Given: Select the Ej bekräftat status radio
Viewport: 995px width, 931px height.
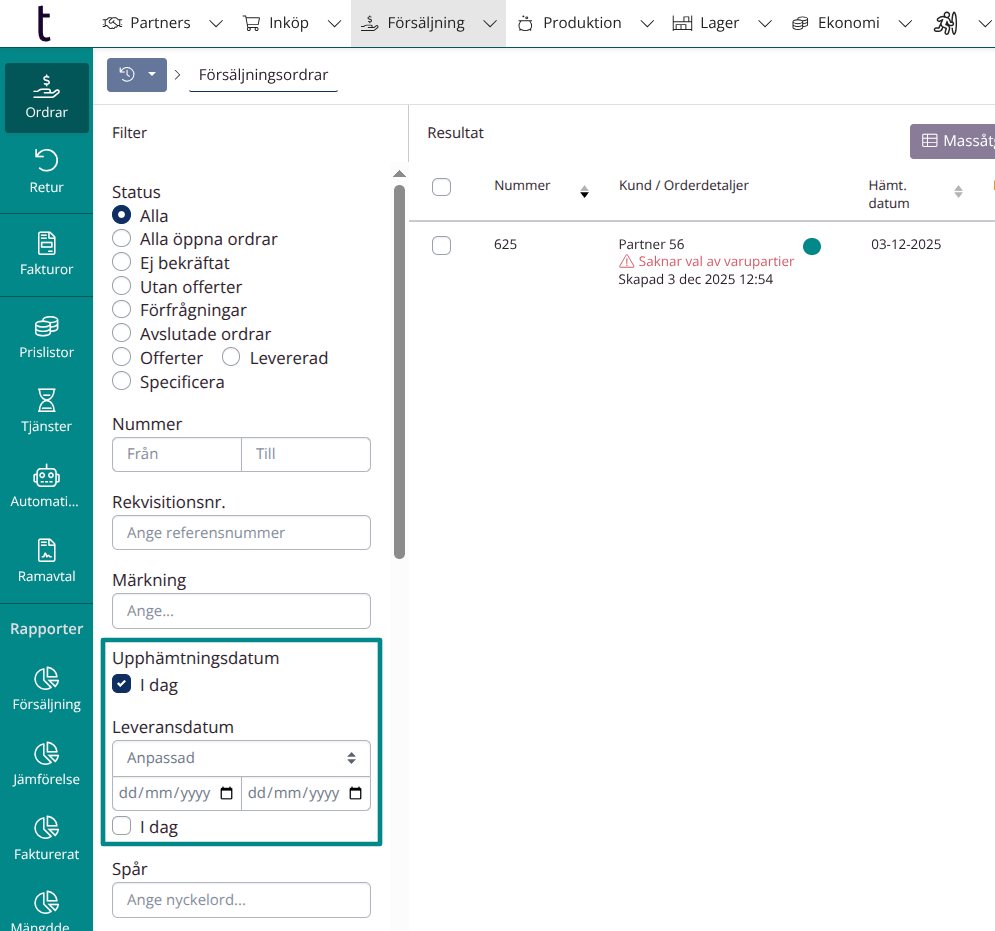Looking at the screenshot, I should (x=122, y=263).
